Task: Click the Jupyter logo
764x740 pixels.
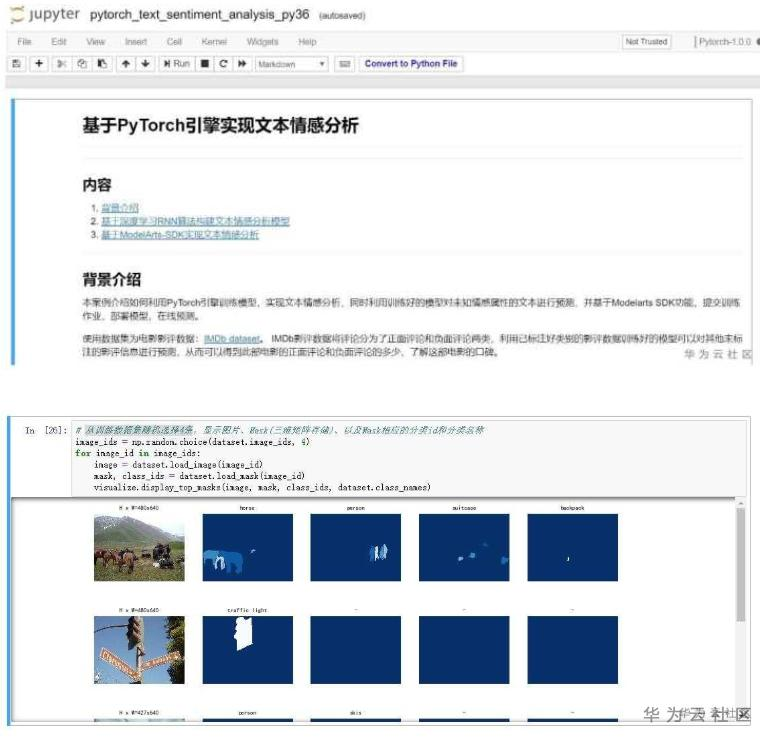Action: [x=44, y=15]
